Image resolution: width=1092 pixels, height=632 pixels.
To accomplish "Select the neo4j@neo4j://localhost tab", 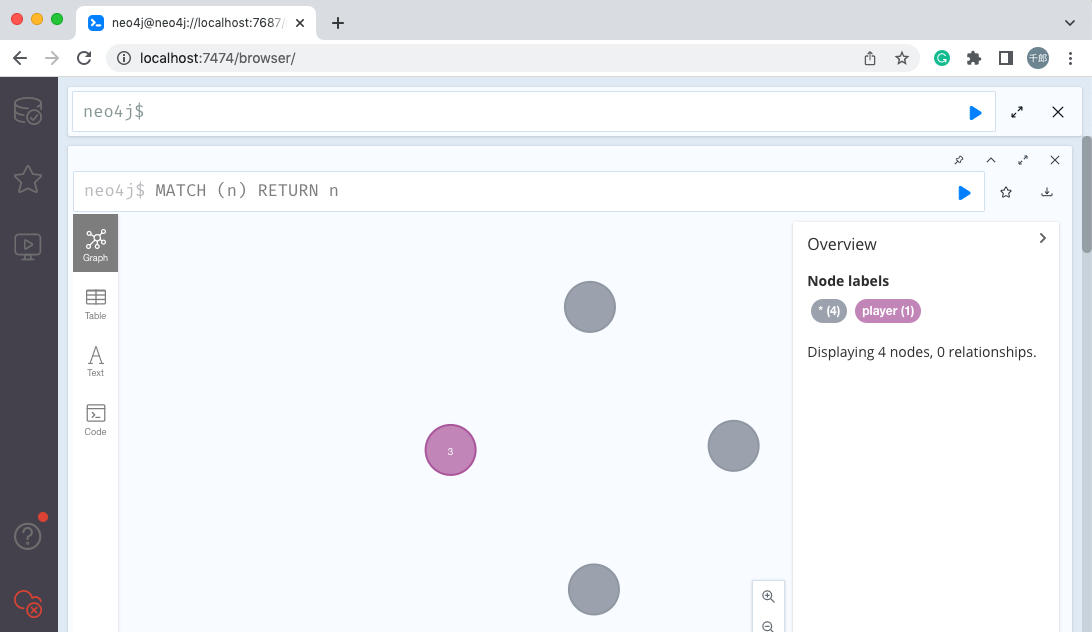I will (x=196, y=23).
